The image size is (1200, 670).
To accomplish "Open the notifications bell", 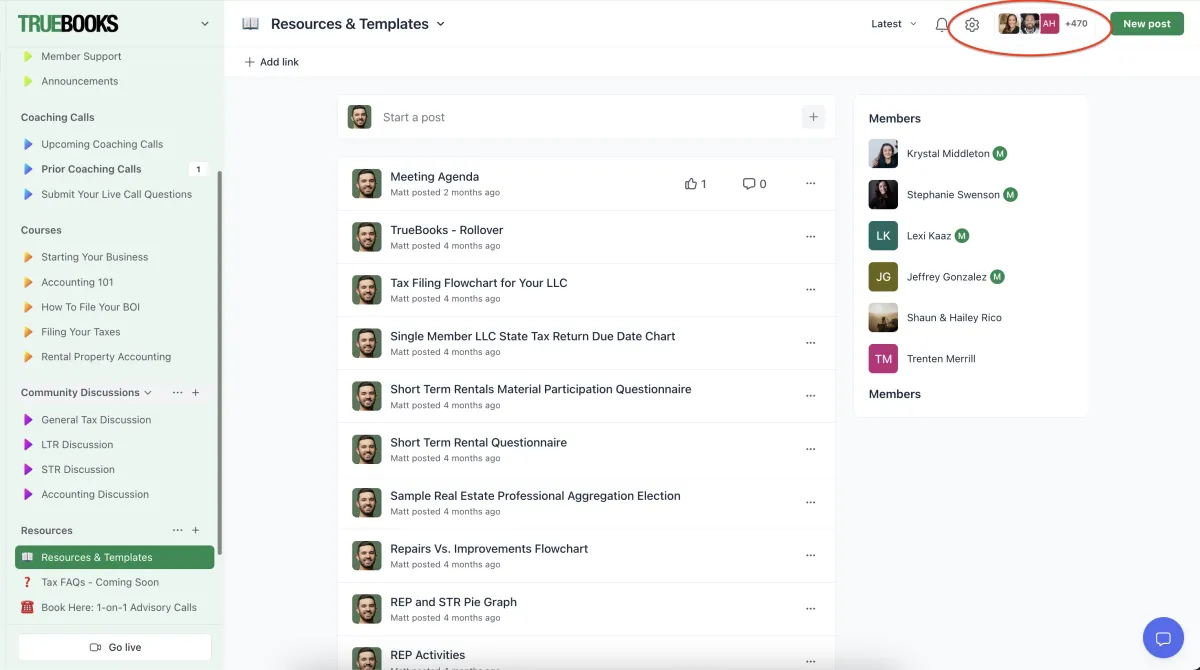I will pos(942,24).
